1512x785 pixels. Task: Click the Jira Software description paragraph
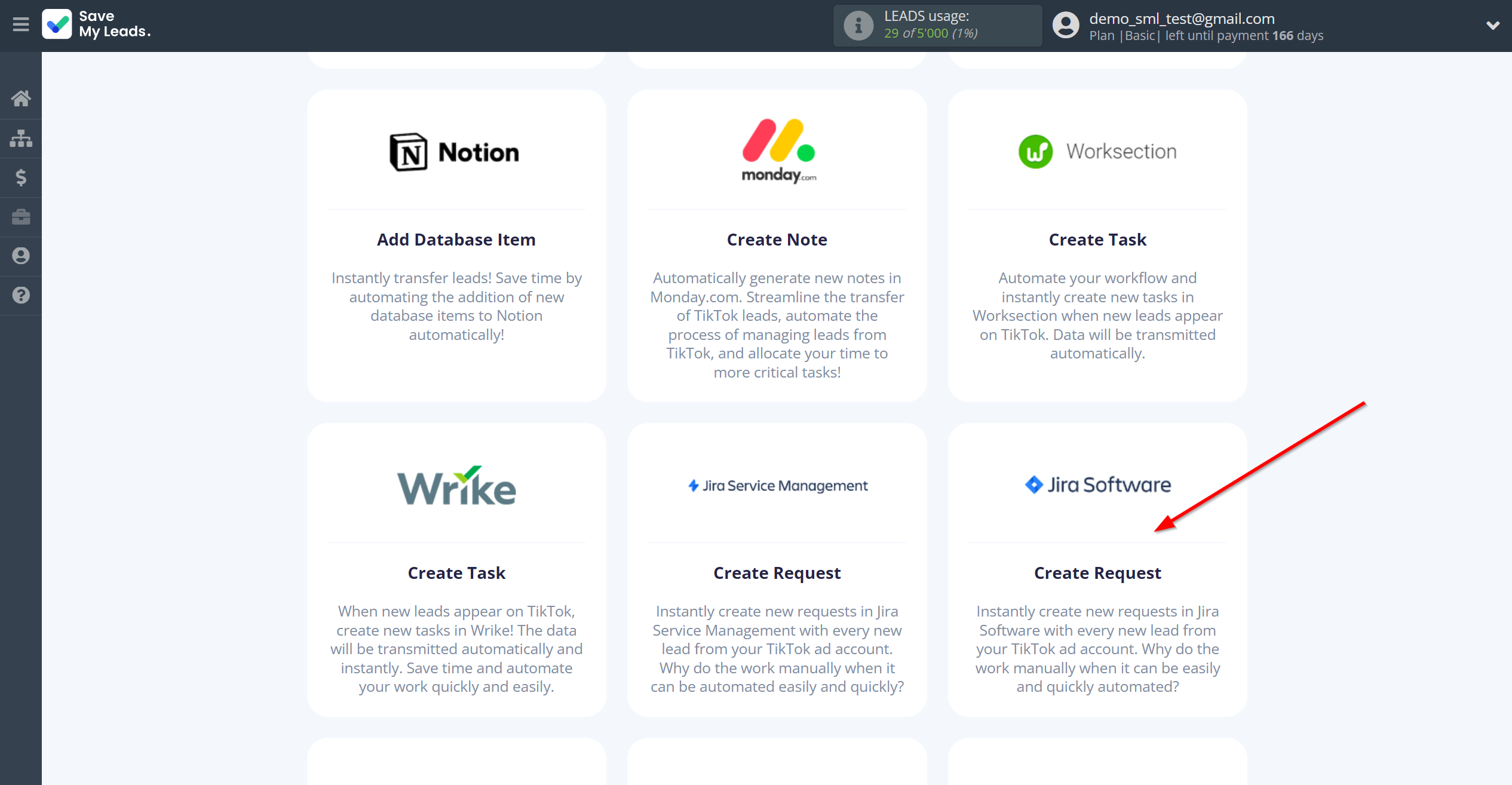pos(1097,649)
